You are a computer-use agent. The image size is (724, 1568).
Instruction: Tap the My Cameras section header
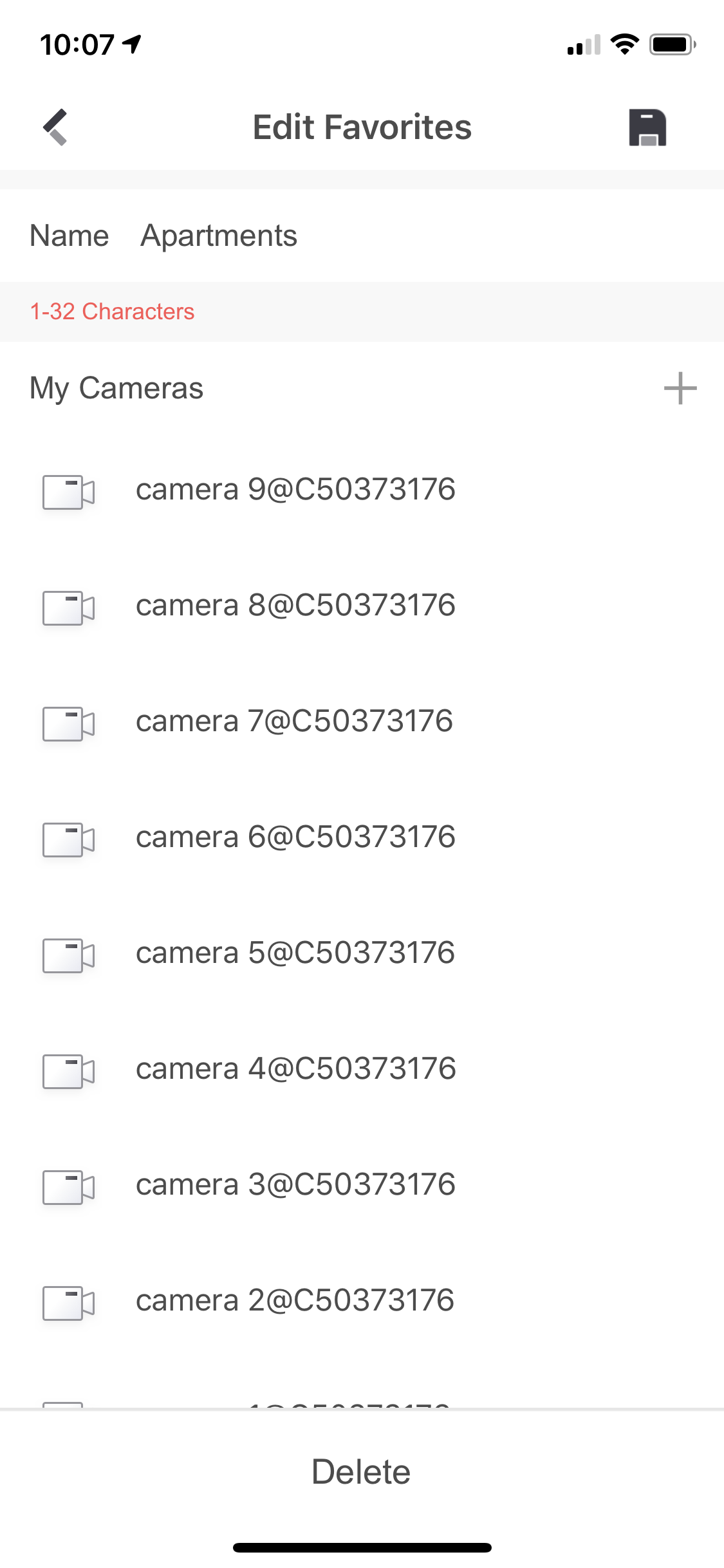coord(116,388)
